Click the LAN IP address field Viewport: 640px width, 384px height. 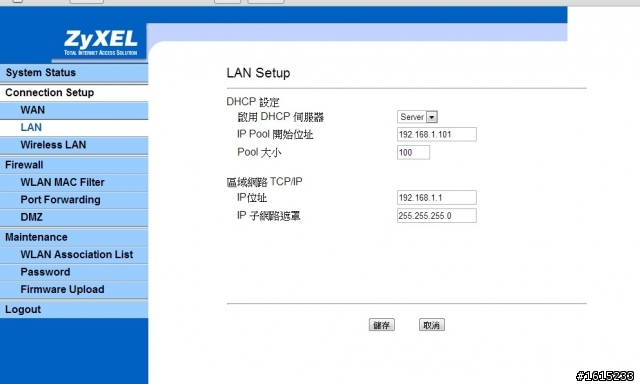click(x=436, y=198)
